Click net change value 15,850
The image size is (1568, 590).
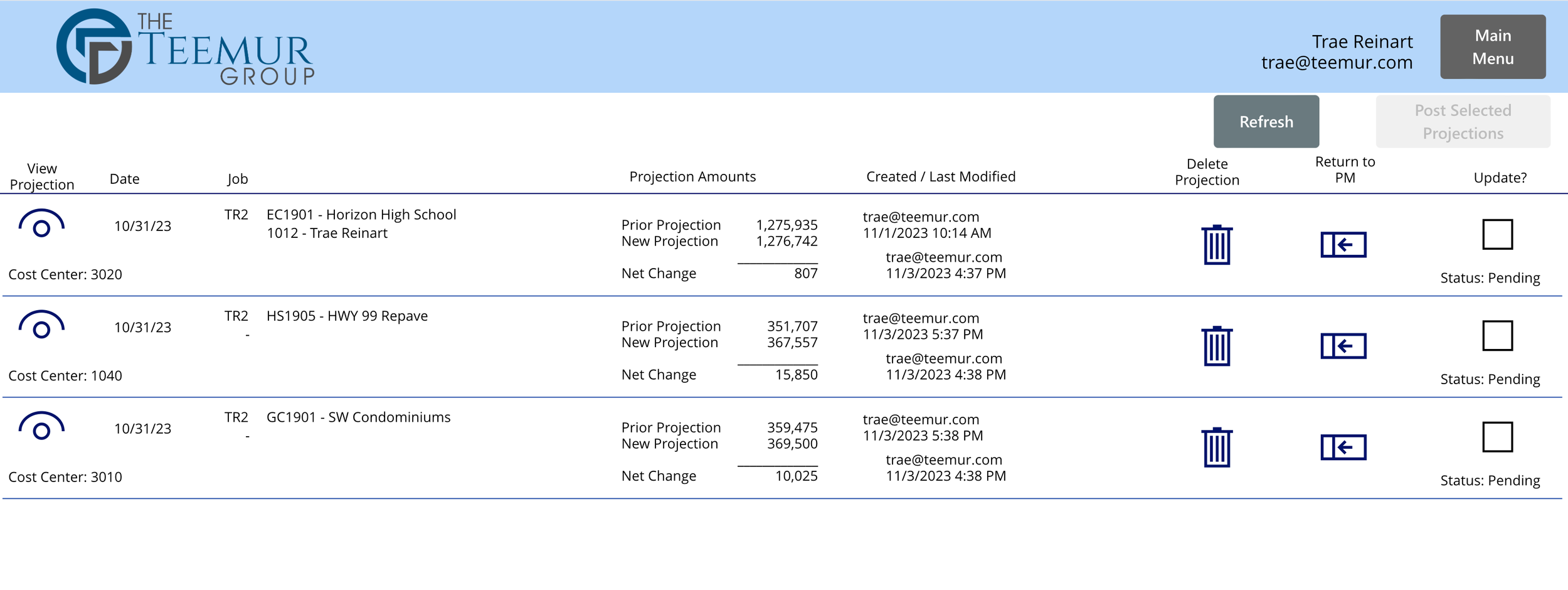(796, 375)
